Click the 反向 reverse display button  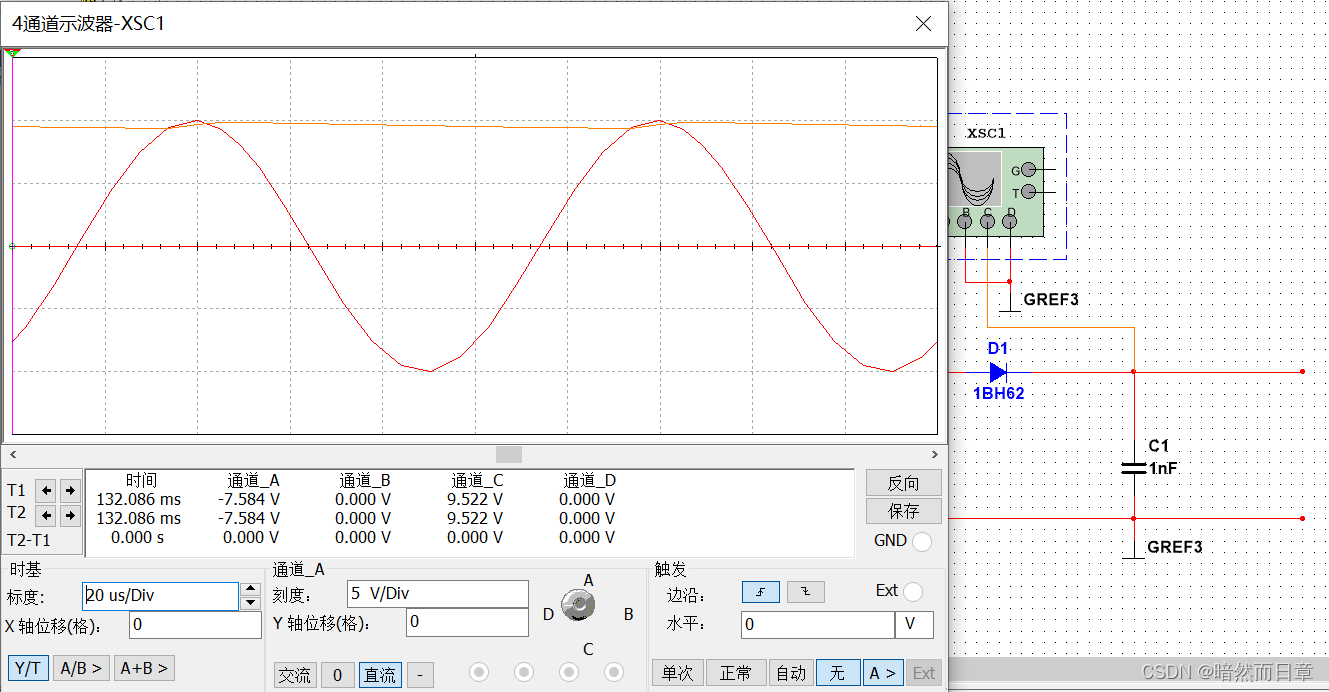coord(903,482)
